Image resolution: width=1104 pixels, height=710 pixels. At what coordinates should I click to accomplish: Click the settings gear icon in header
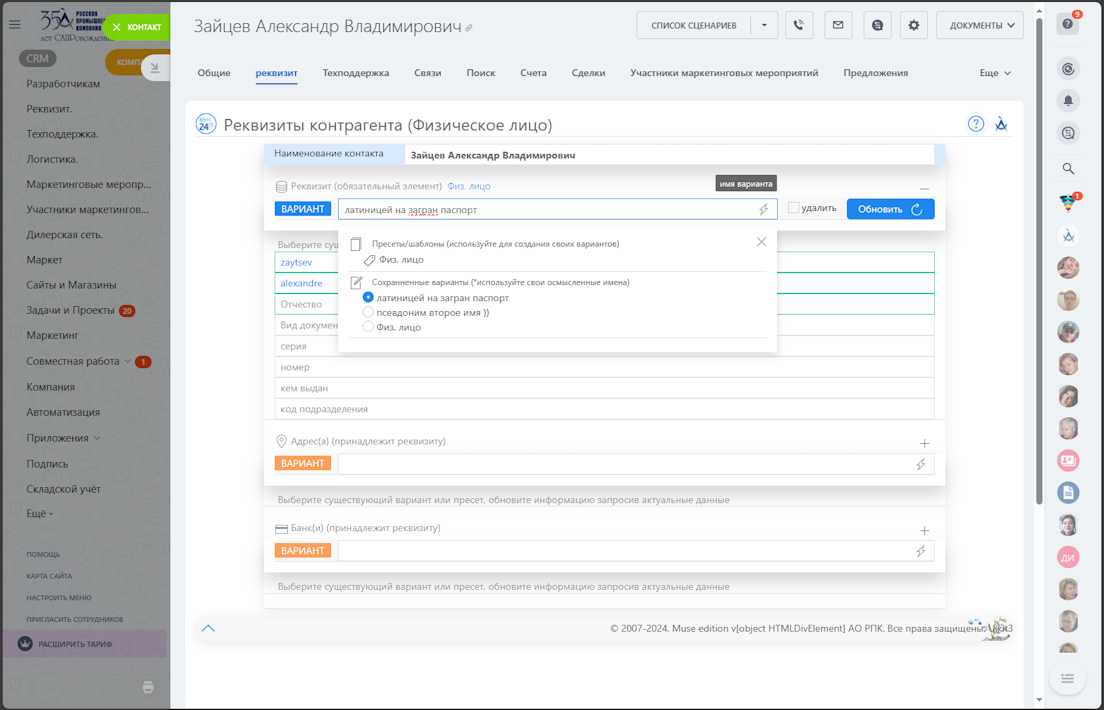click(913, 25)
